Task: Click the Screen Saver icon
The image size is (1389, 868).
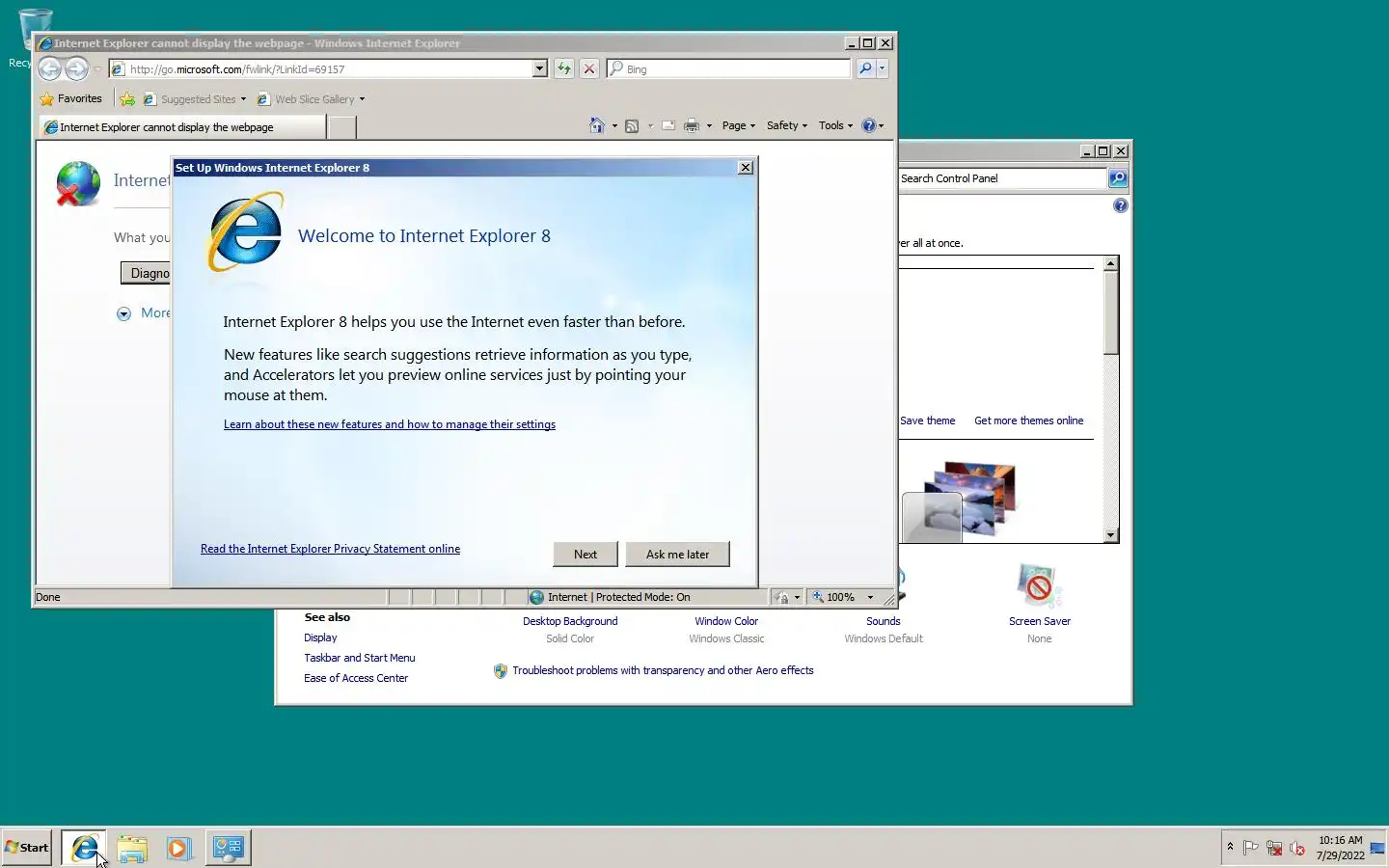Action: point(1039,586)
